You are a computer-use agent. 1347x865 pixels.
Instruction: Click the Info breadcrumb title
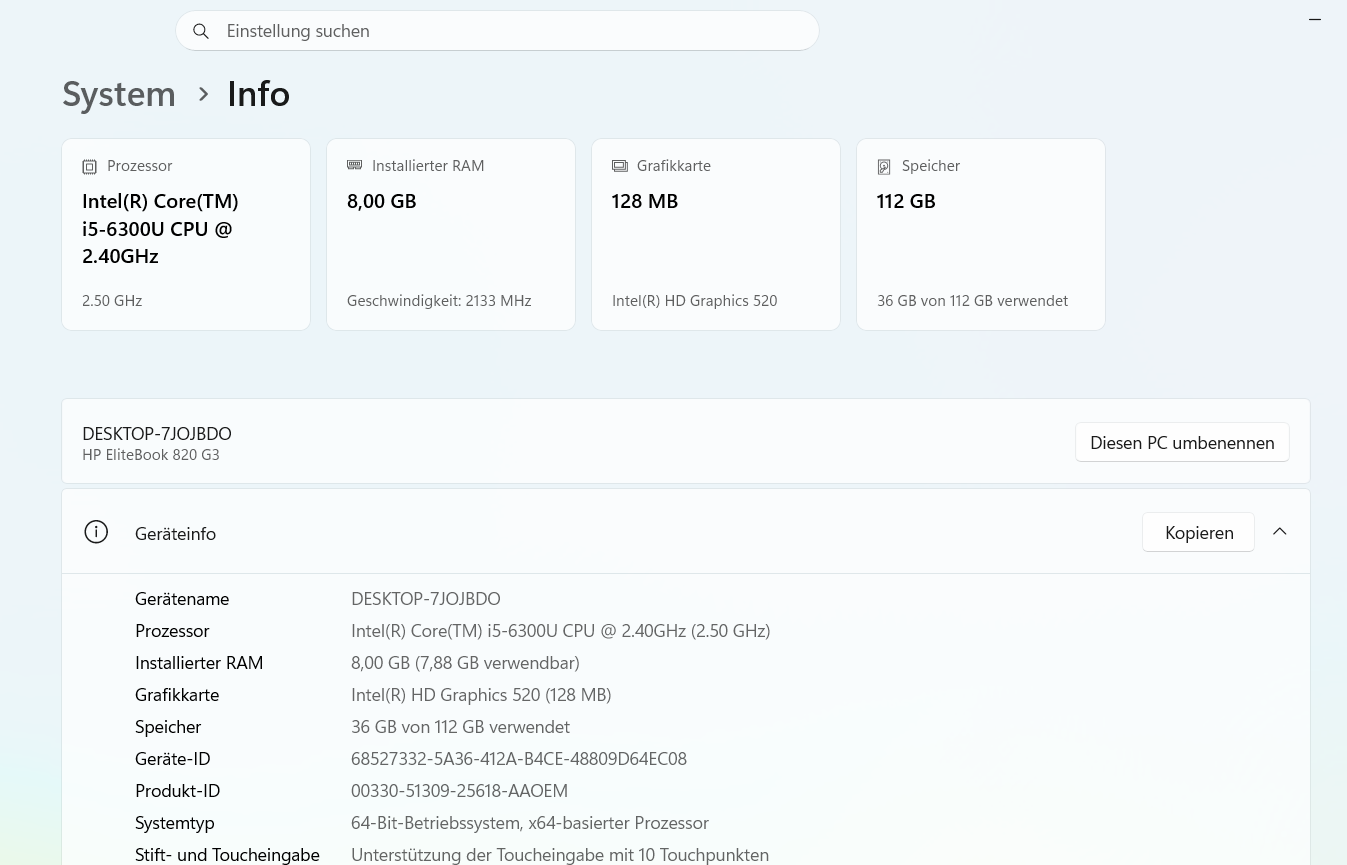[x=258, y=94]
